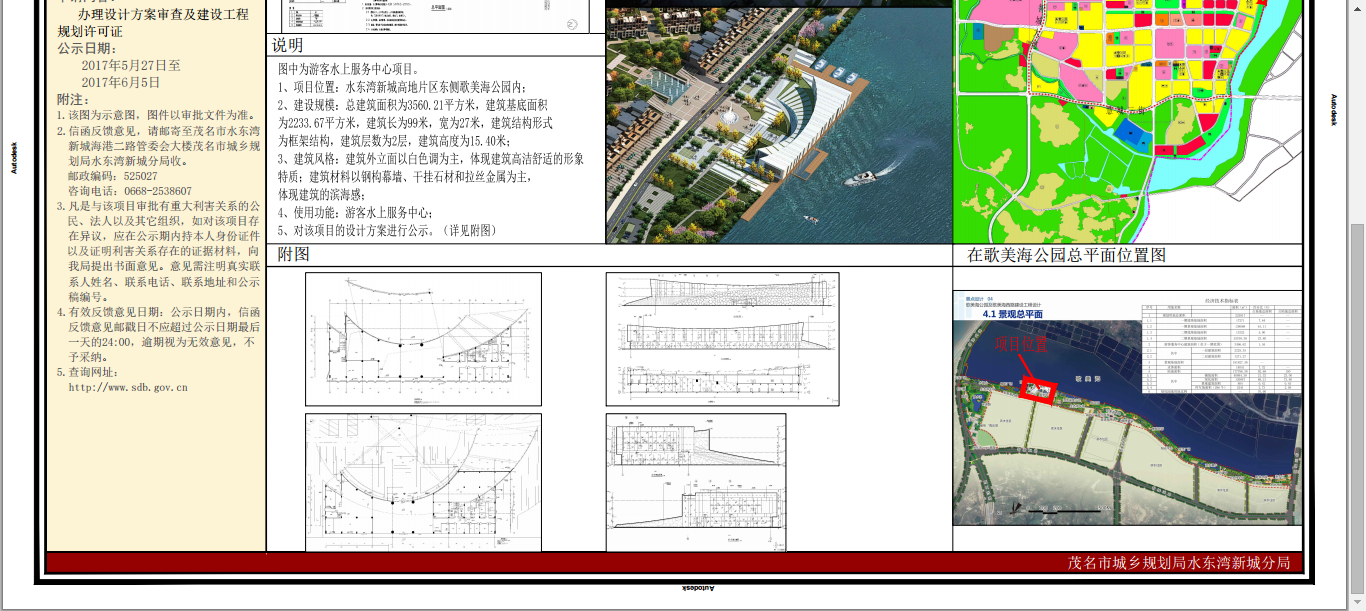The image size is (1366, 611).
Task: Click the Autodesk watermark on the right margin
Action: [1333, 110]
